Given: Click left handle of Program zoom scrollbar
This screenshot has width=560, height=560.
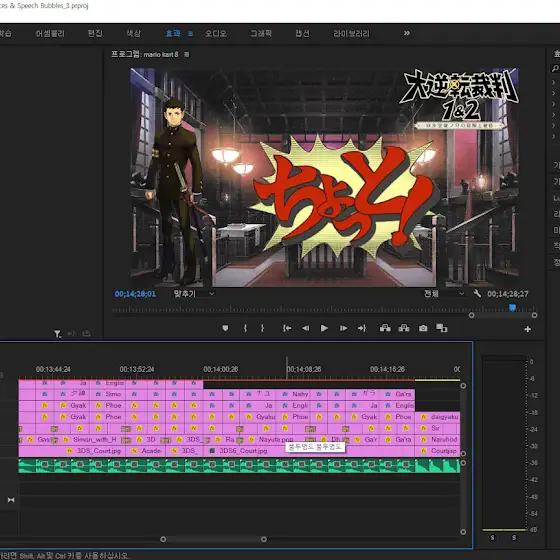Looking at the screenshot, I should (471, 315).
